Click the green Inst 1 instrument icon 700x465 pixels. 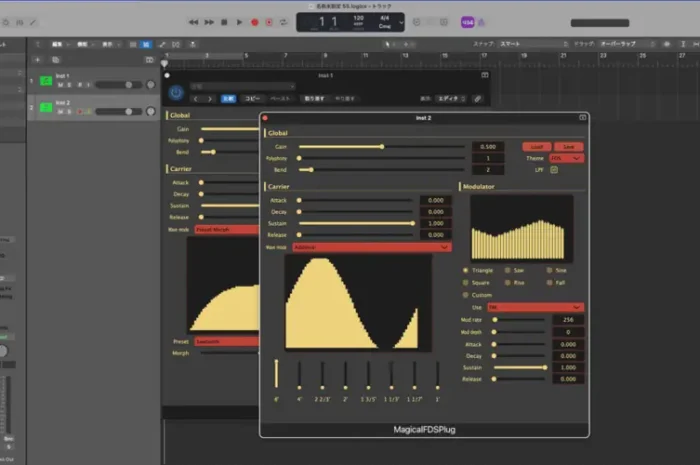[x=46, y=81]
